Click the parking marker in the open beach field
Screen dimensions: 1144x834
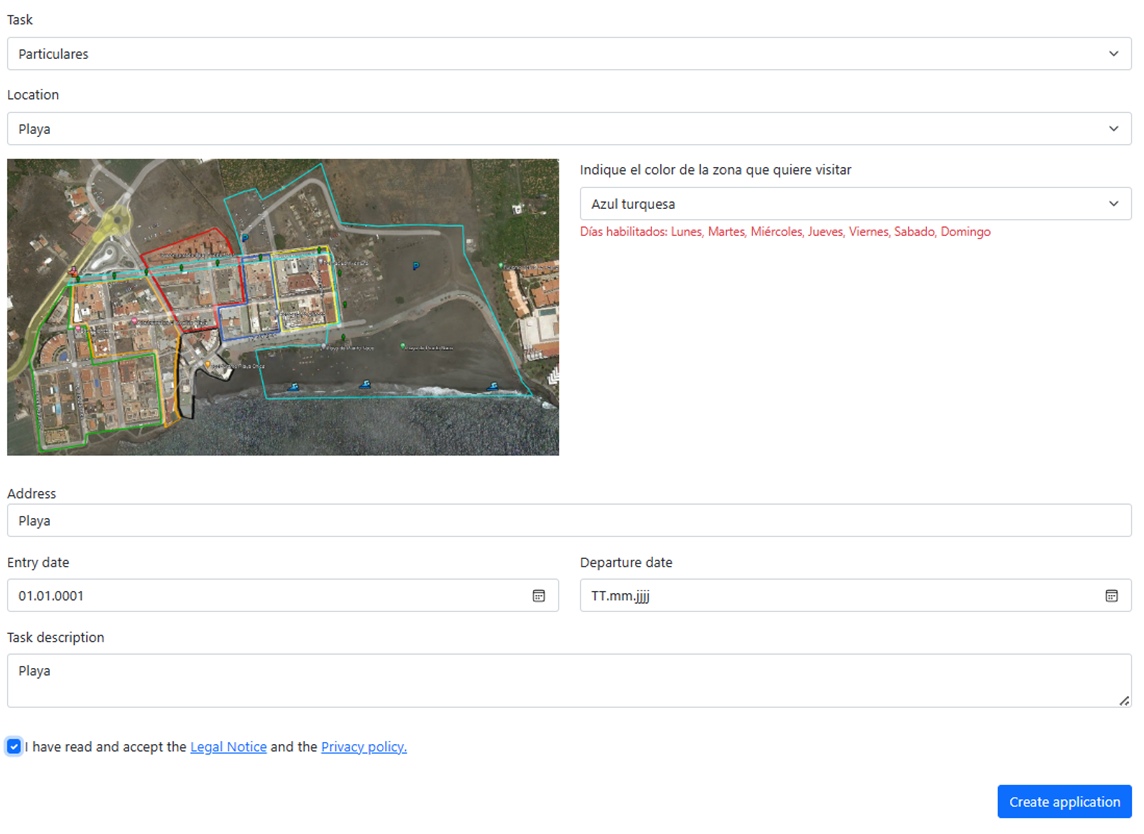[x=416, y=265]
